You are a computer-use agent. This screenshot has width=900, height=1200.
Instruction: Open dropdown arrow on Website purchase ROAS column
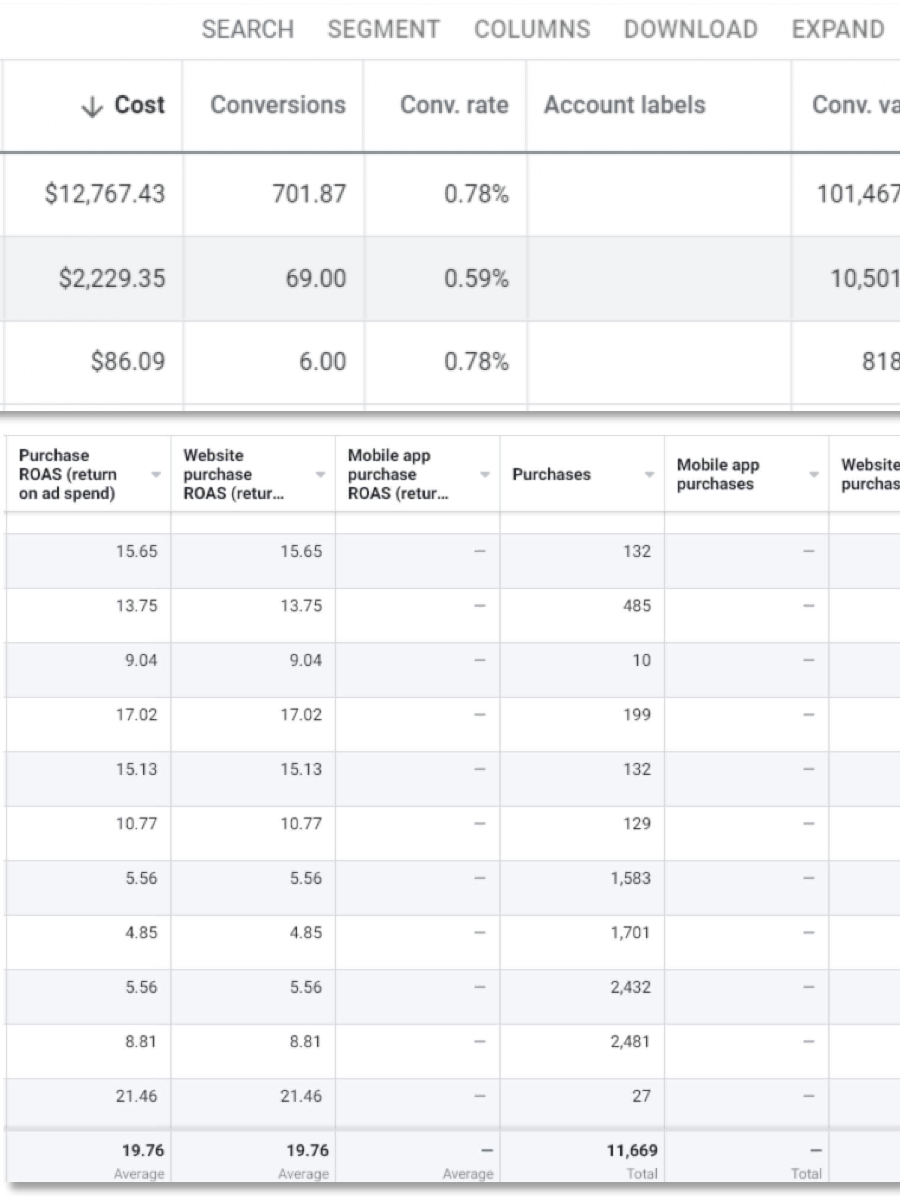pyautogui.click(x=320, y=475)
